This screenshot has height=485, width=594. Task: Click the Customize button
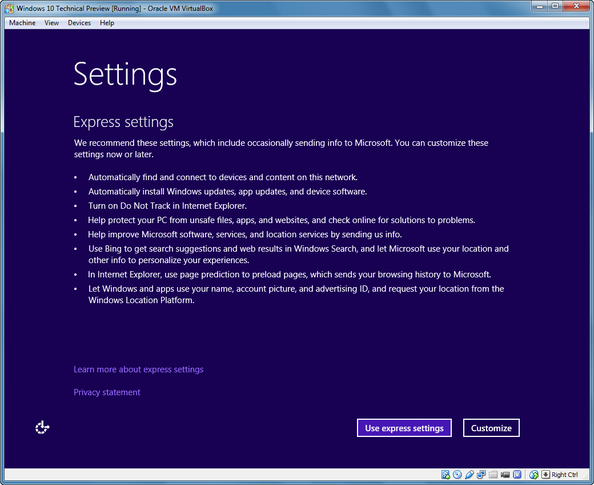pyautogui.click(x=491, y=428)
